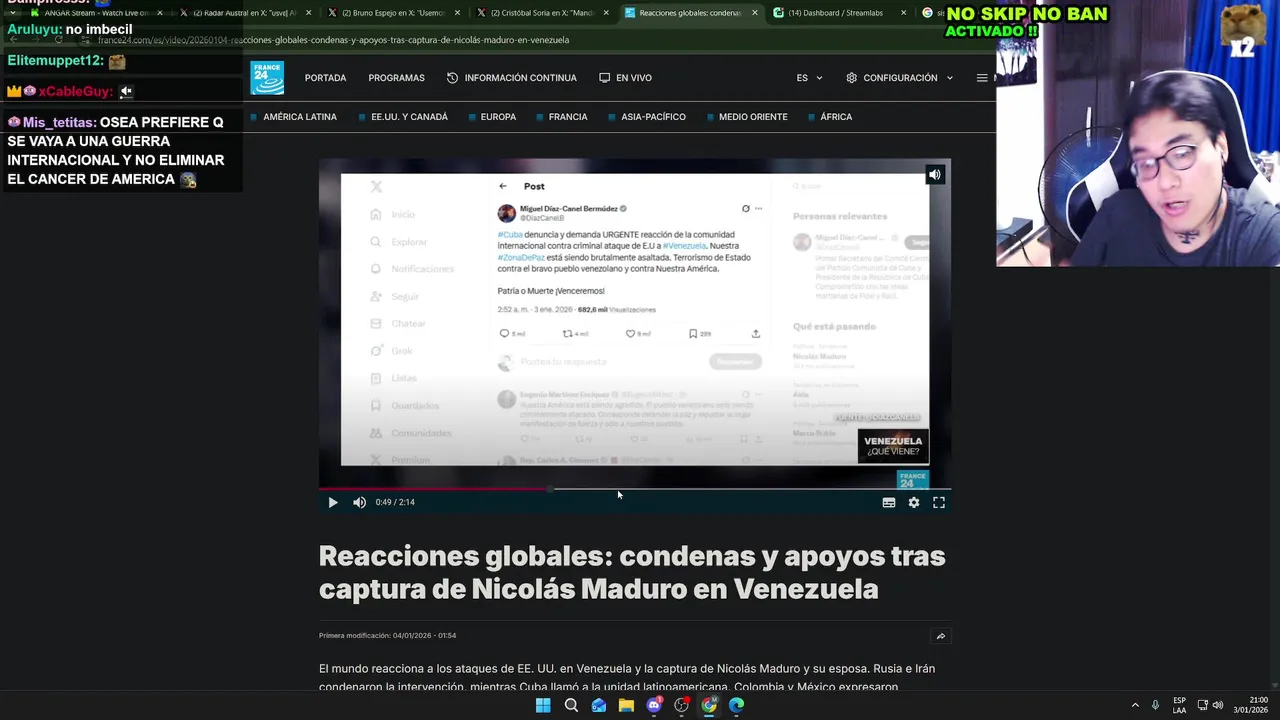The image size is (1280, 720).
Task: Mute video with the player volume icon
Action: pyautogui.click(x=359, y=502)
